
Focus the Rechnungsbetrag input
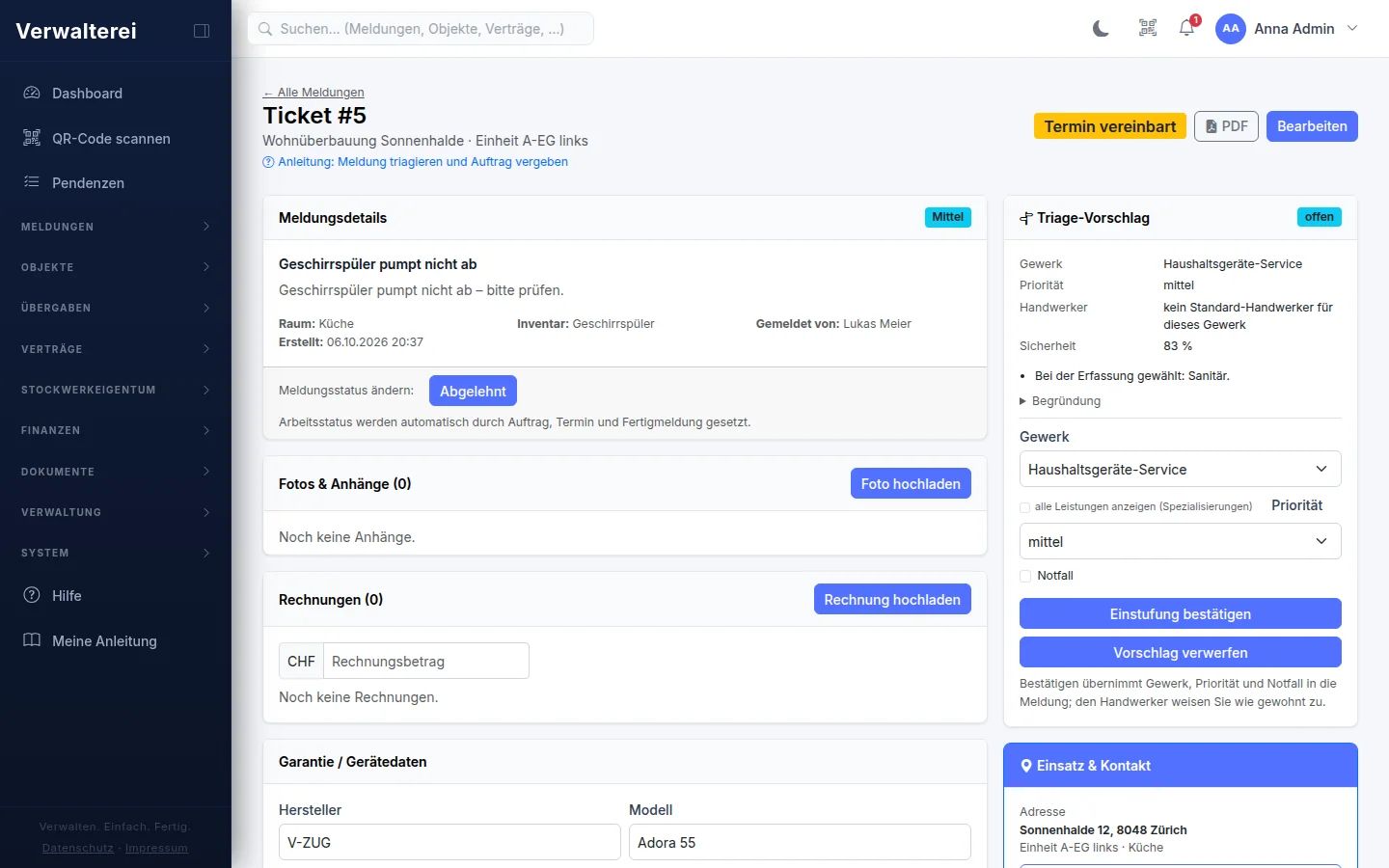click(x=426, y=661)
